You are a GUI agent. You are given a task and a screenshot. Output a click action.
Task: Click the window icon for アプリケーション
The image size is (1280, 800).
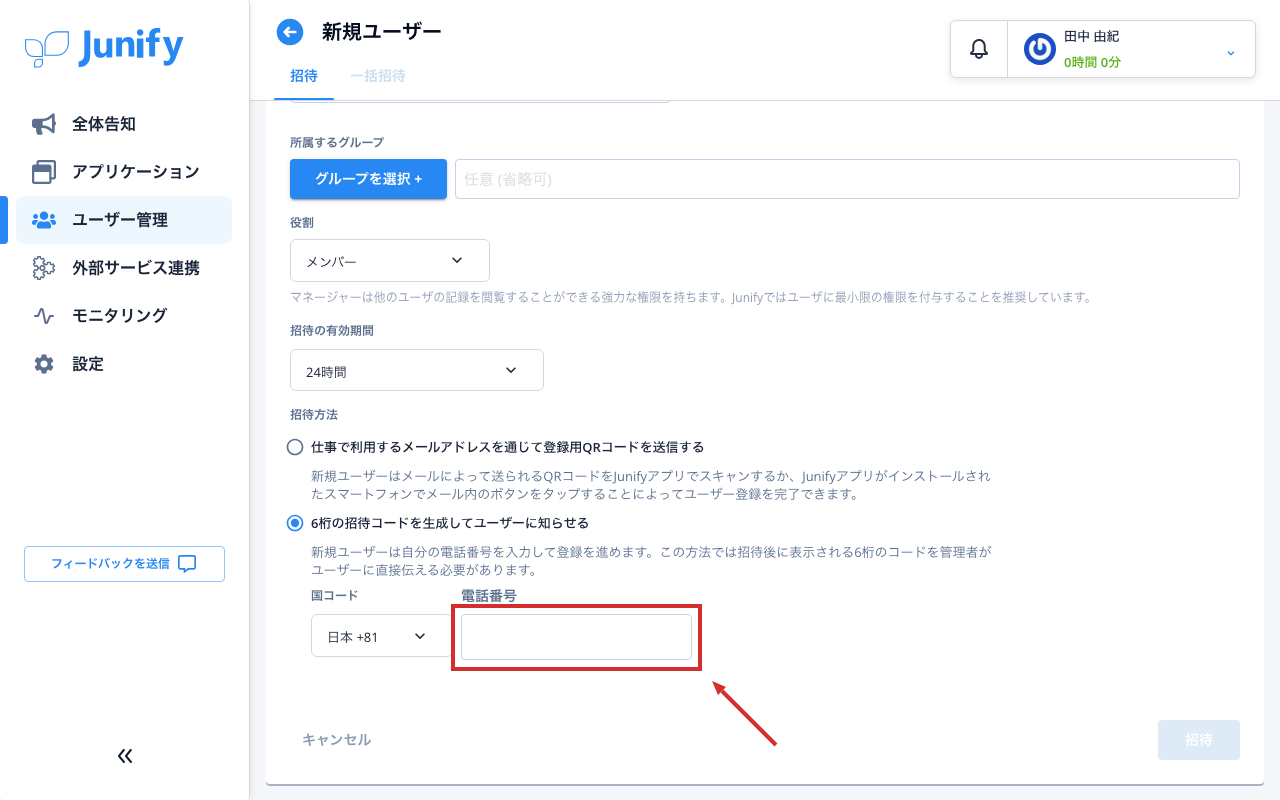(x=44, y=172)
